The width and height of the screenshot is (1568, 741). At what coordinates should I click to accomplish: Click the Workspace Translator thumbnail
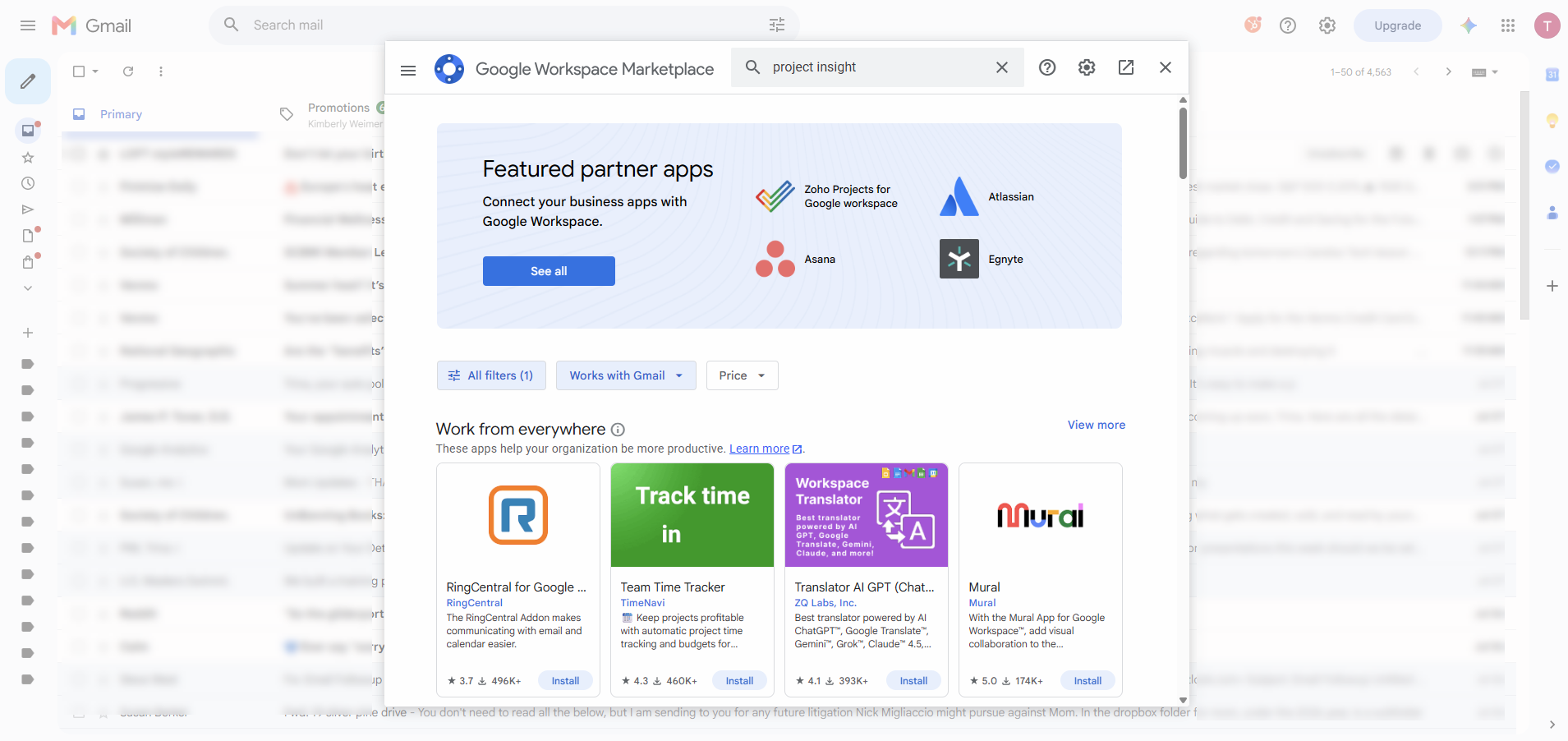pos(867,515)
